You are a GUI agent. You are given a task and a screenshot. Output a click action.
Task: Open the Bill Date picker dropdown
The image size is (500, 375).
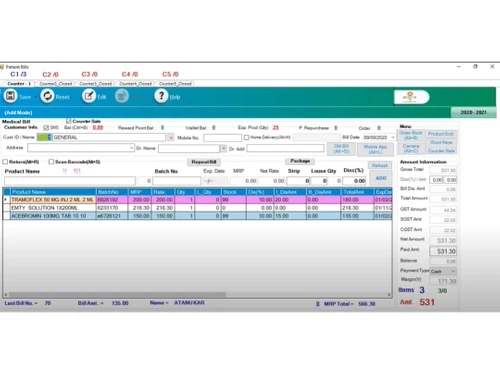point(392,137)
